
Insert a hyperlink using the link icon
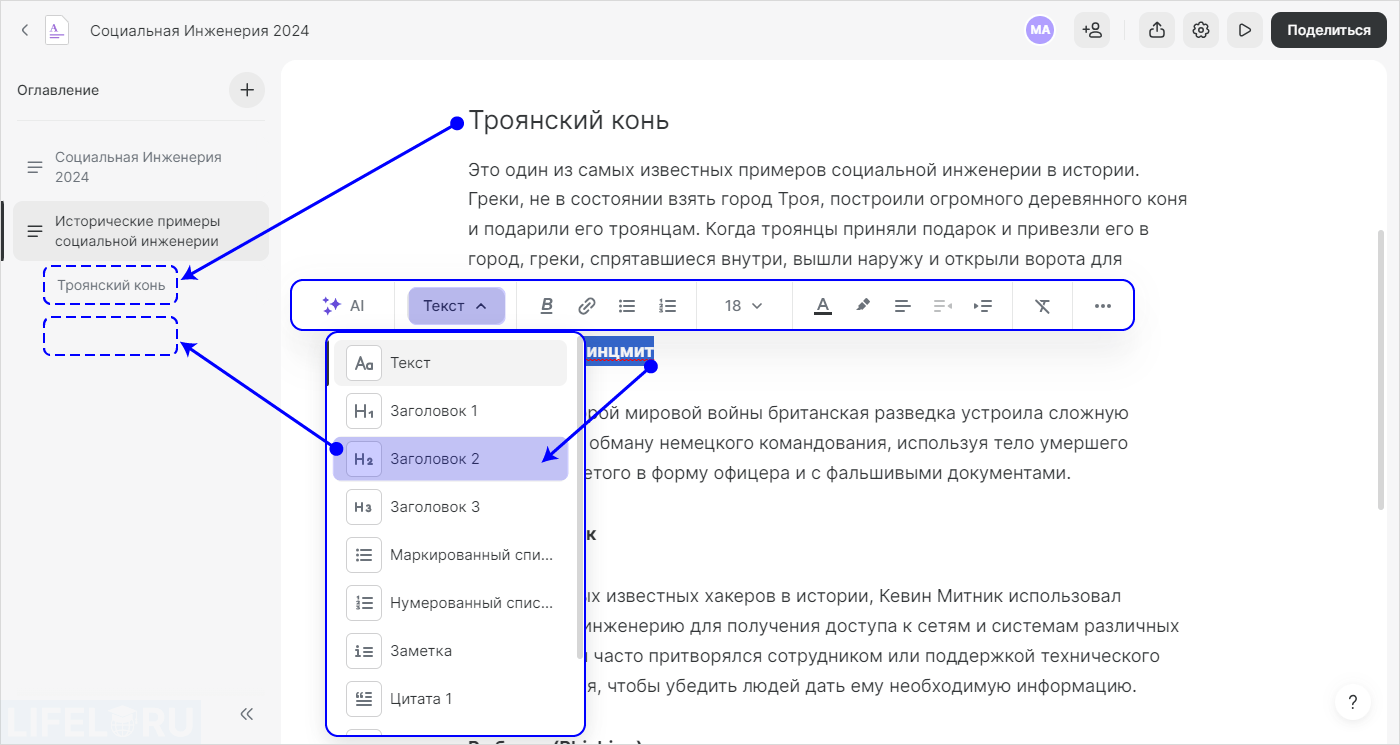pos(587,305)
